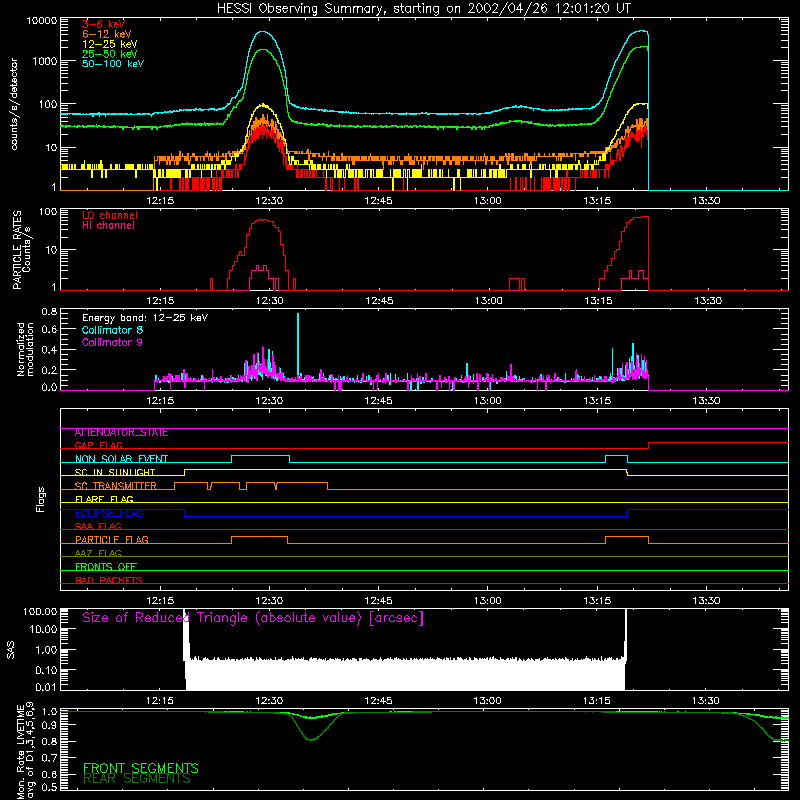This screenshot has width=800, height=800.
Task: Click the 'Collimator 8' legend label
Action: click(112, 330)
